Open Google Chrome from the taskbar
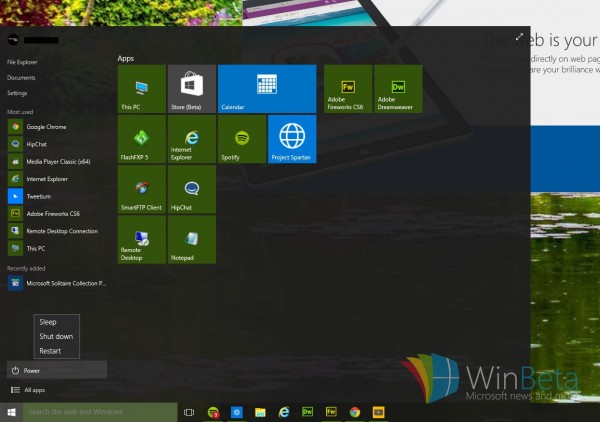 pos(354,412)
